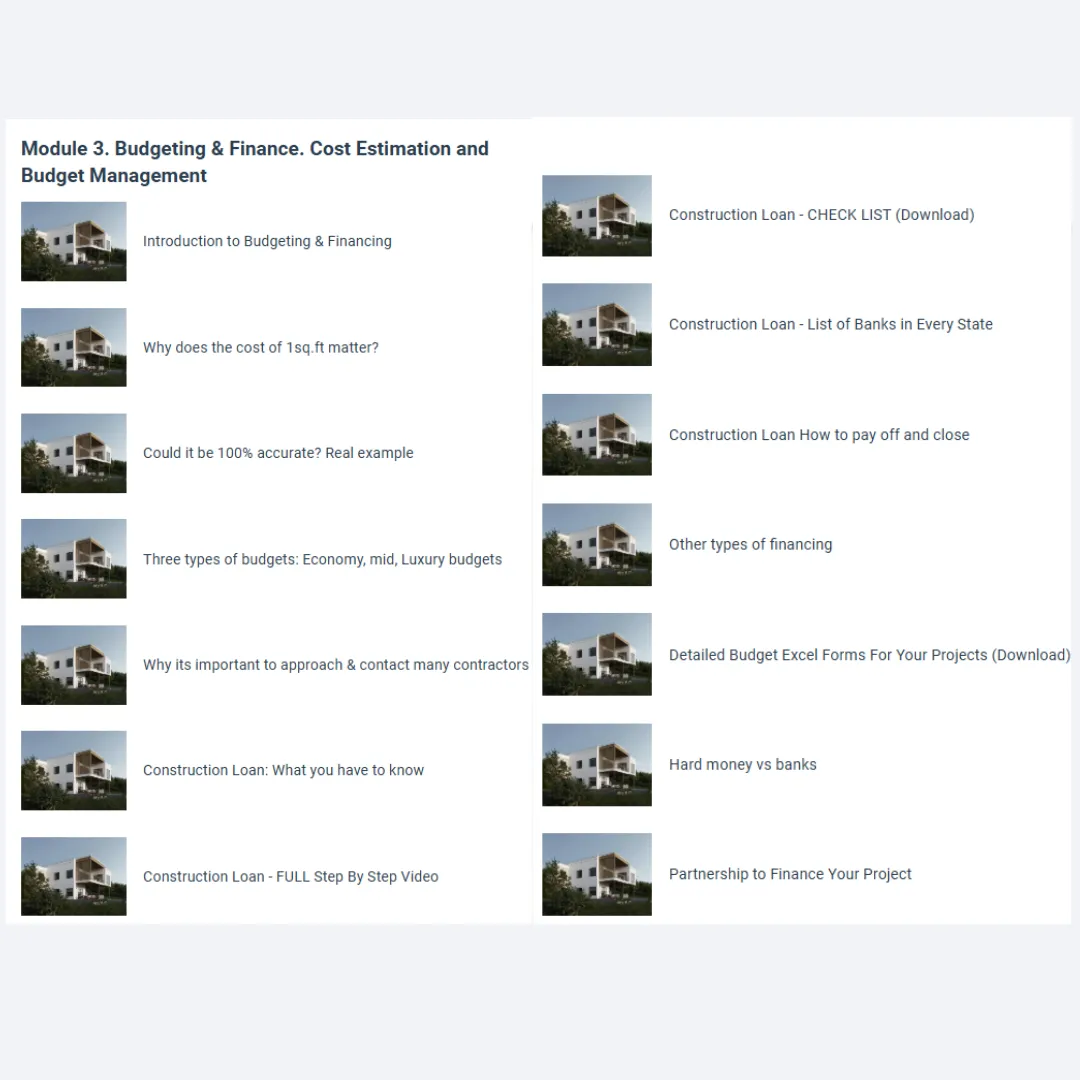Screen dimensions: 1080x1080
Task: Click thumbnail beside List of Banks in Every State
Action: click(x=596, y=324)
